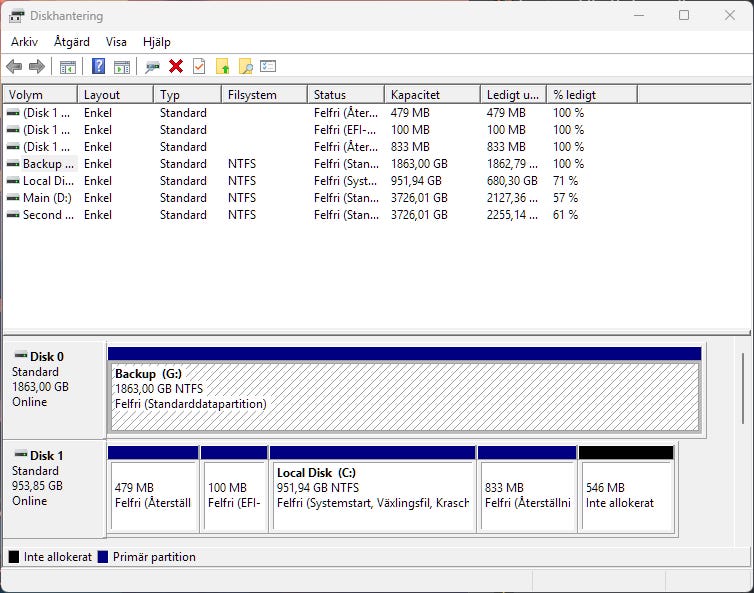This screenshot has width=754, height=593.
Task: Click the connect/rescan disk icon in toolbar
Action: coord(153,67)
